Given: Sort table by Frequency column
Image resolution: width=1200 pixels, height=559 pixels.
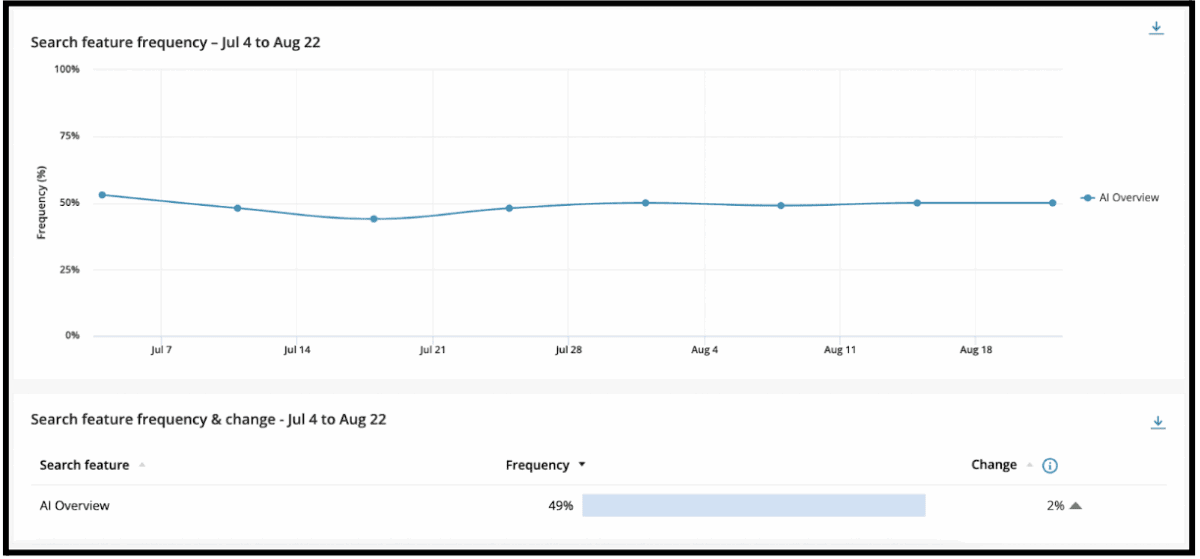Looking at the screenshot, I should [545, 465].
